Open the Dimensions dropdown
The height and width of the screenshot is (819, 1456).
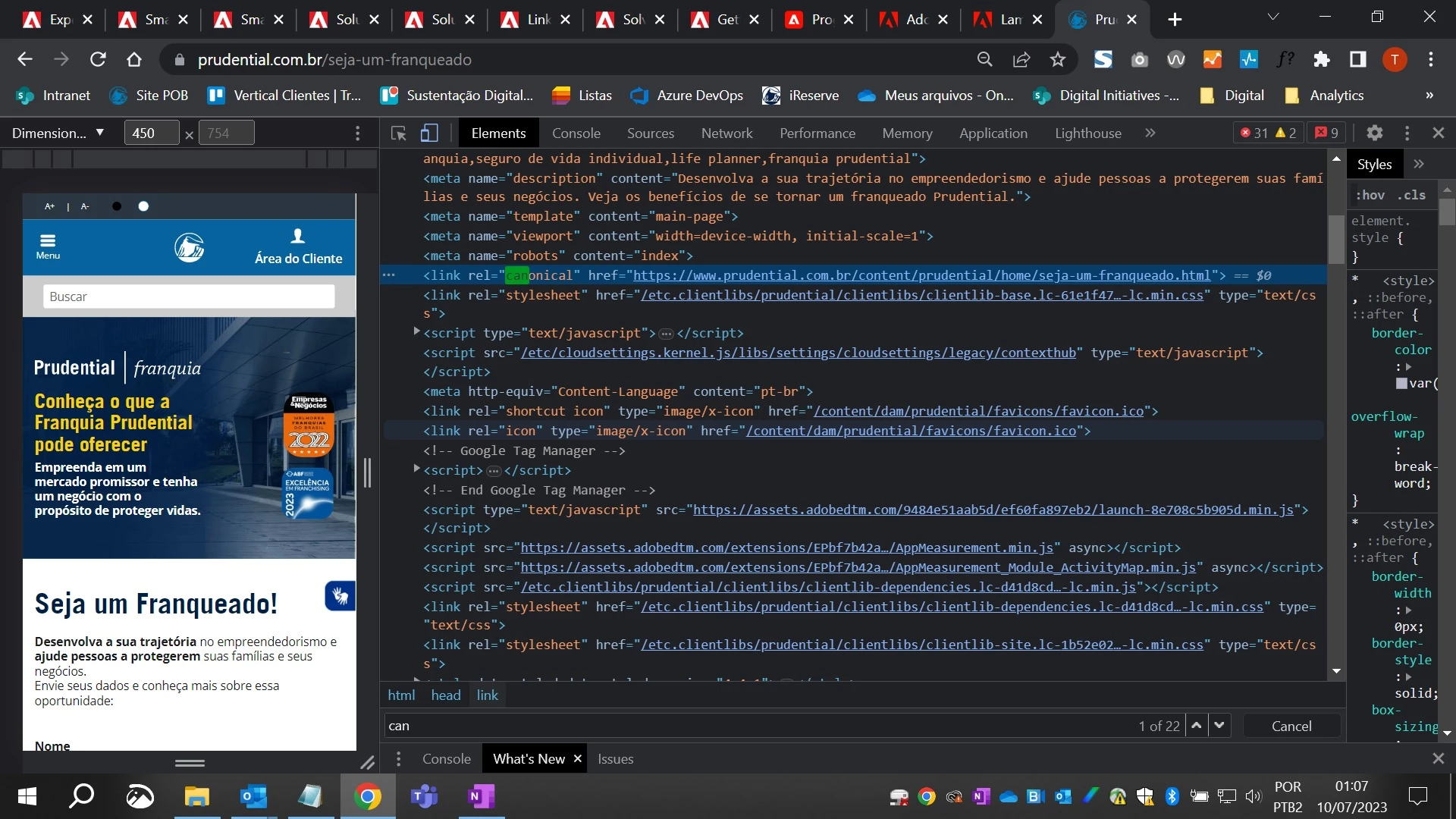tap(58, 133)
